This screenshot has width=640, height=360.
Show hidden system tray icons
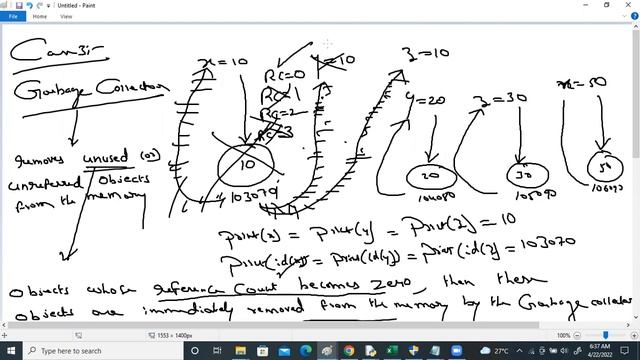point(520,351)
